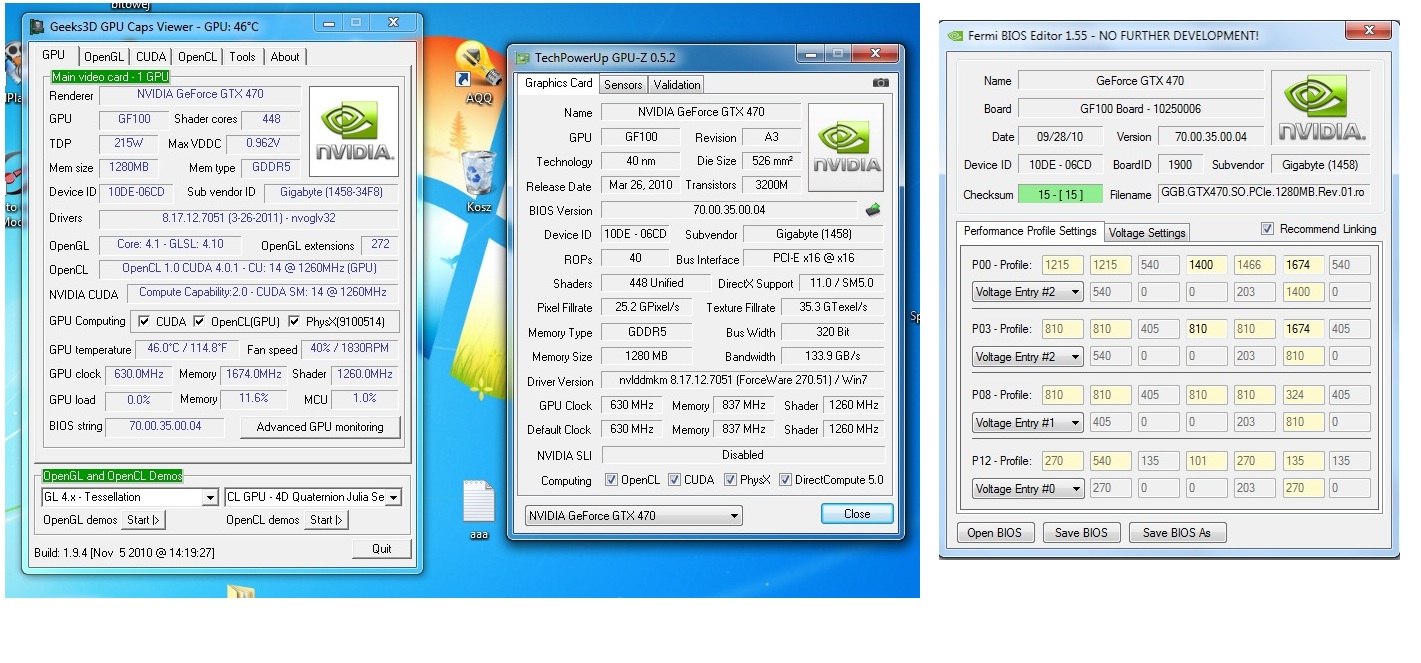This screenshot has height=663, width=1421.
Task: Click the green Checksum 15 - [15] field
Action: 1061,194
